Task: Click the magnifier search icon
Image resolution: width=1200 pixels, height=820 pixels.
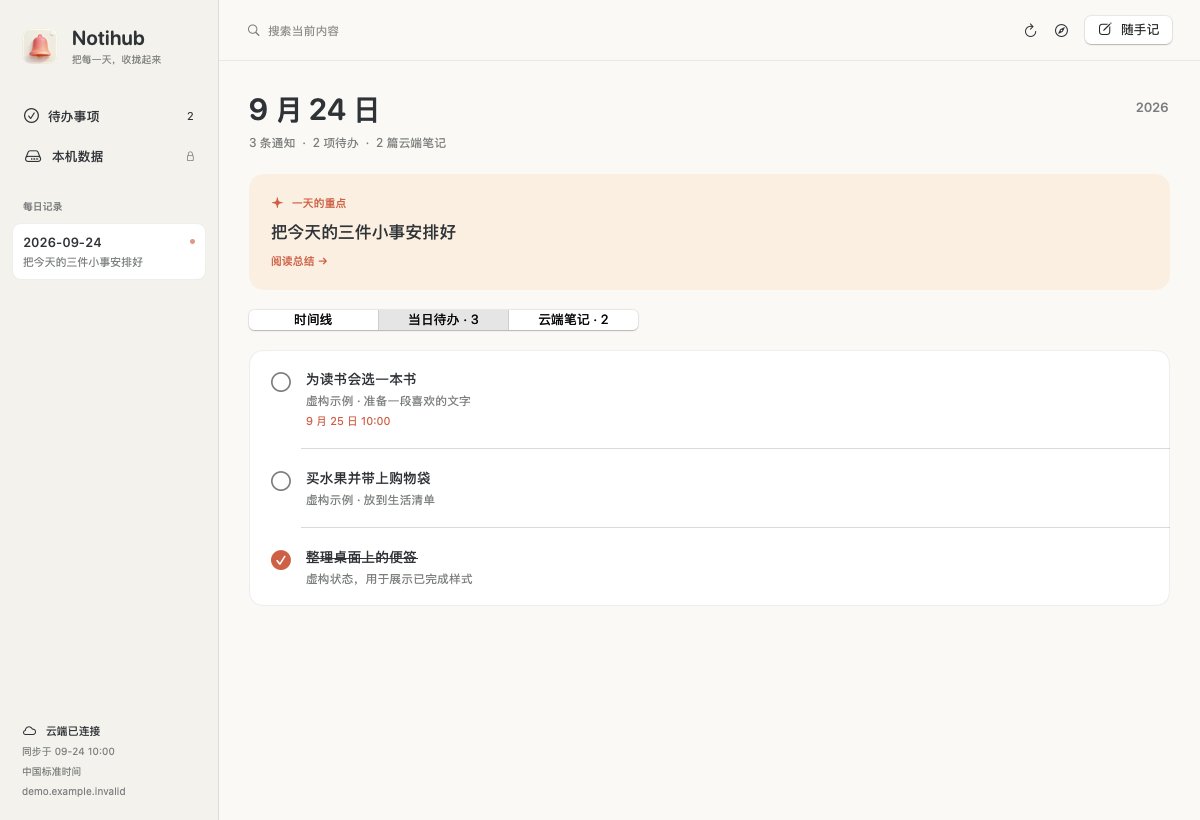Action: (x=254, y=30)
